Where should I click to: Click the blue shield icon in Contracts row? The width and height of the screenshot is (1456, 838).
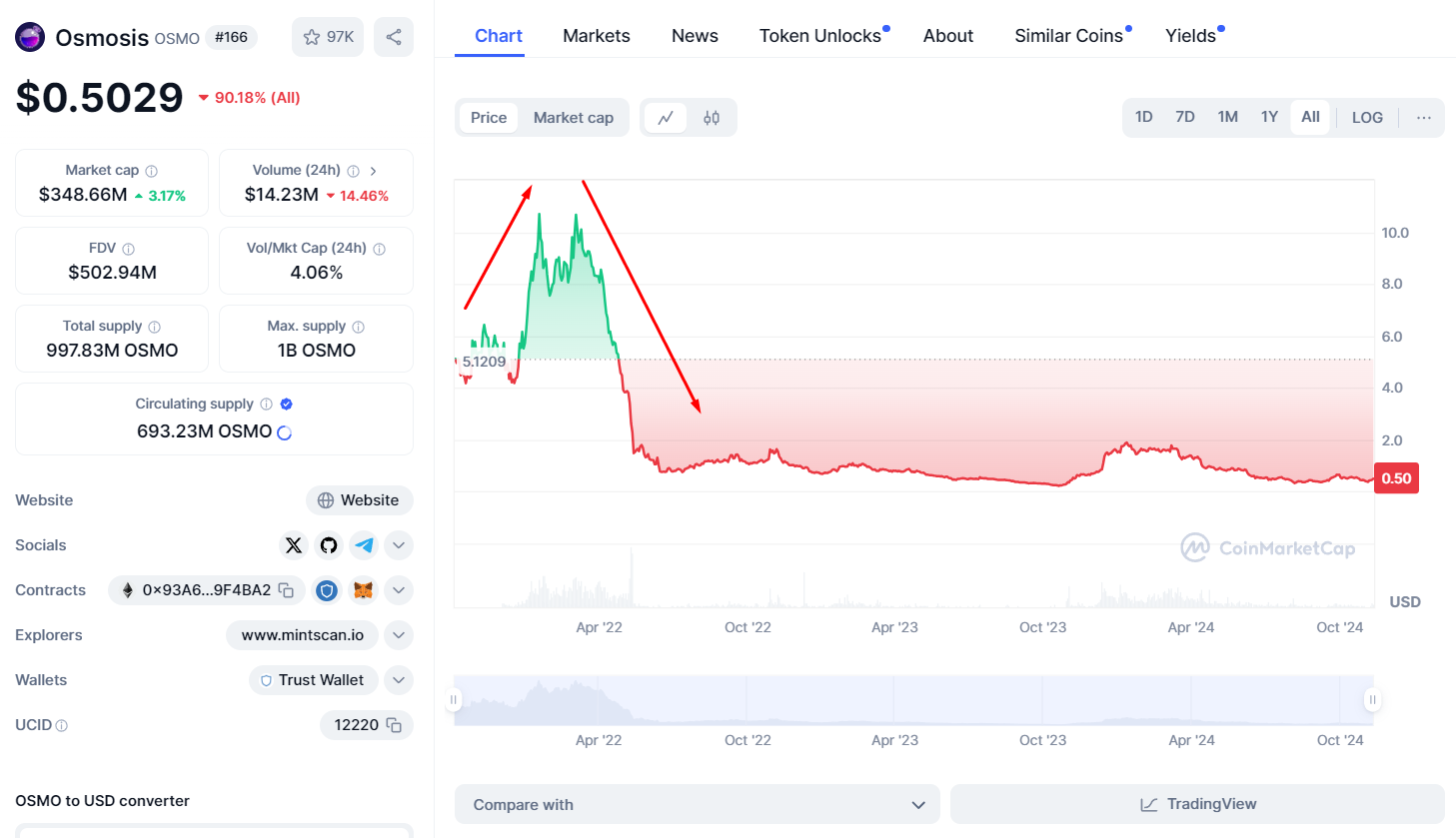[327, 590]
